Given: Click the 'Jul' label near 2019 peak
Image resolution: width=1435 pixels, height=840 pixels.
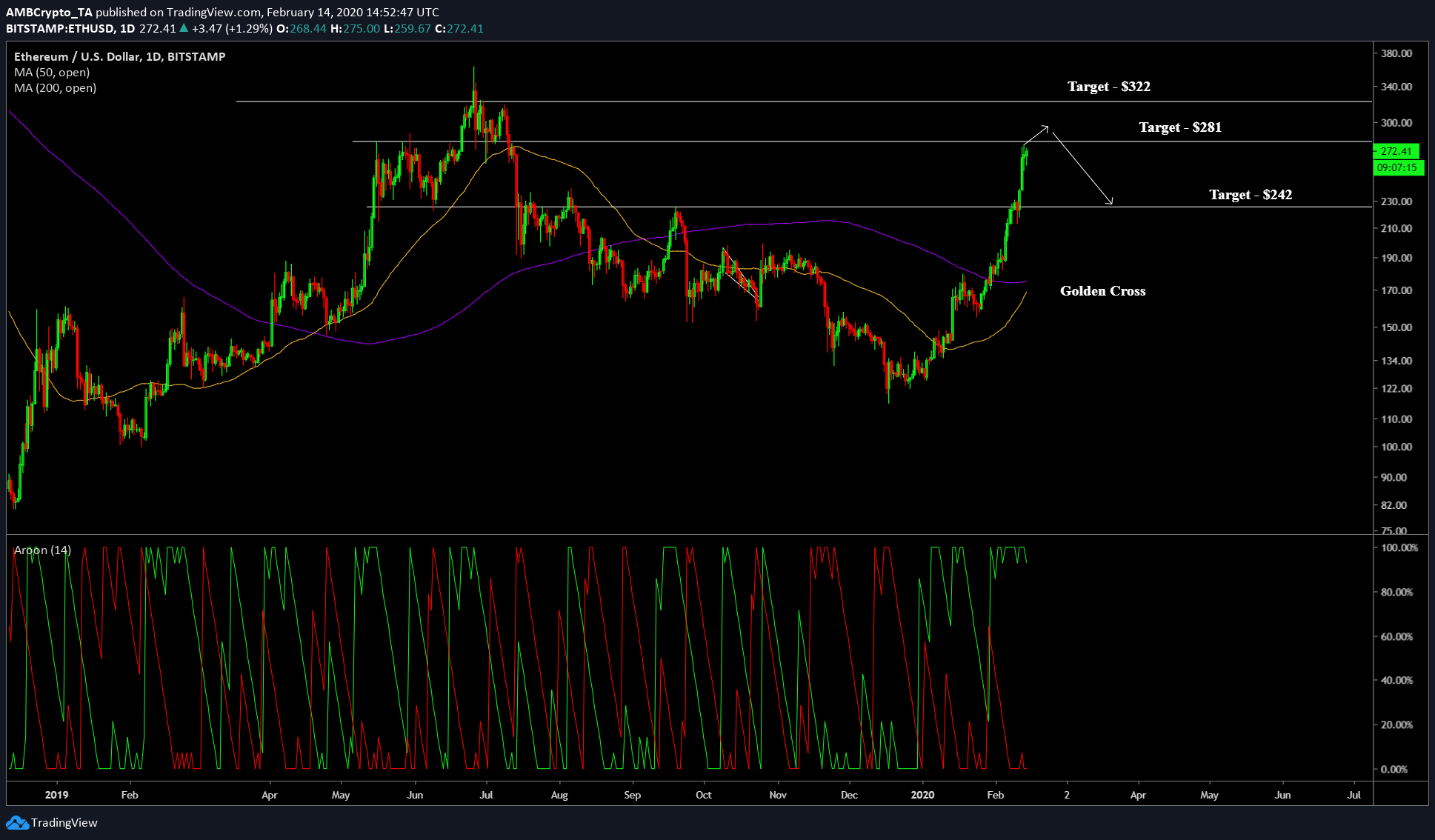Looking at the screenshot, I should (486, 795).
